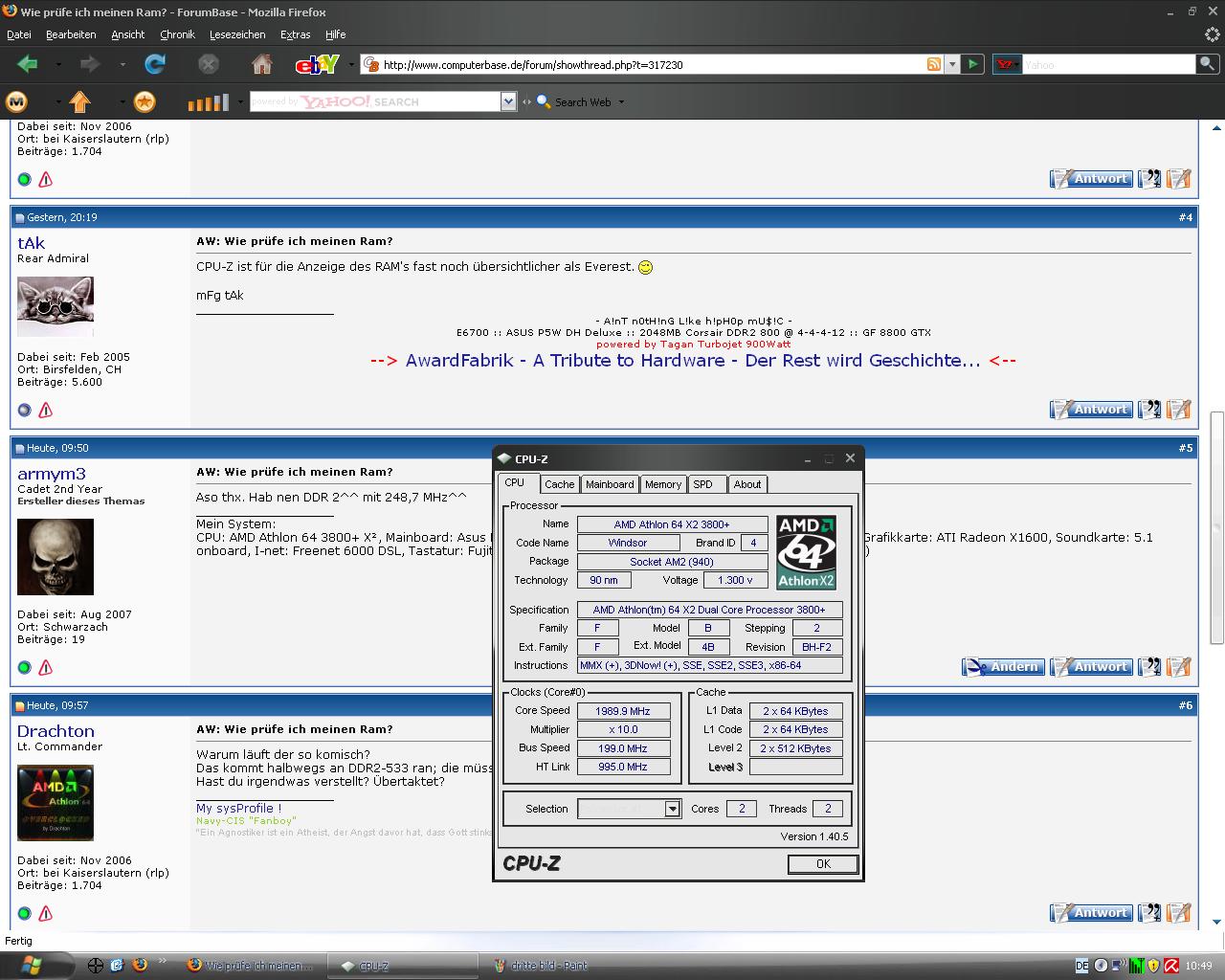Expand the quick launch chevron on taskbar
The height and width of the screenshot is (980, 1225).
click(163, 961)
